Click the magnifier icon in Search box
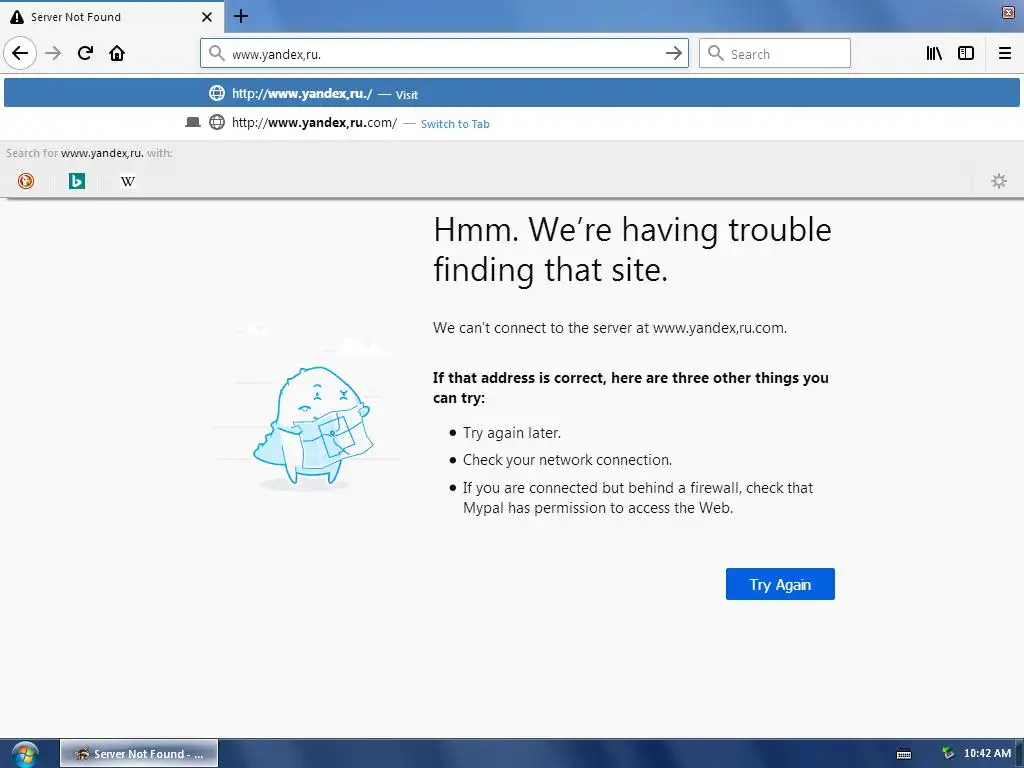The image size is (1024, 768). 716,54
